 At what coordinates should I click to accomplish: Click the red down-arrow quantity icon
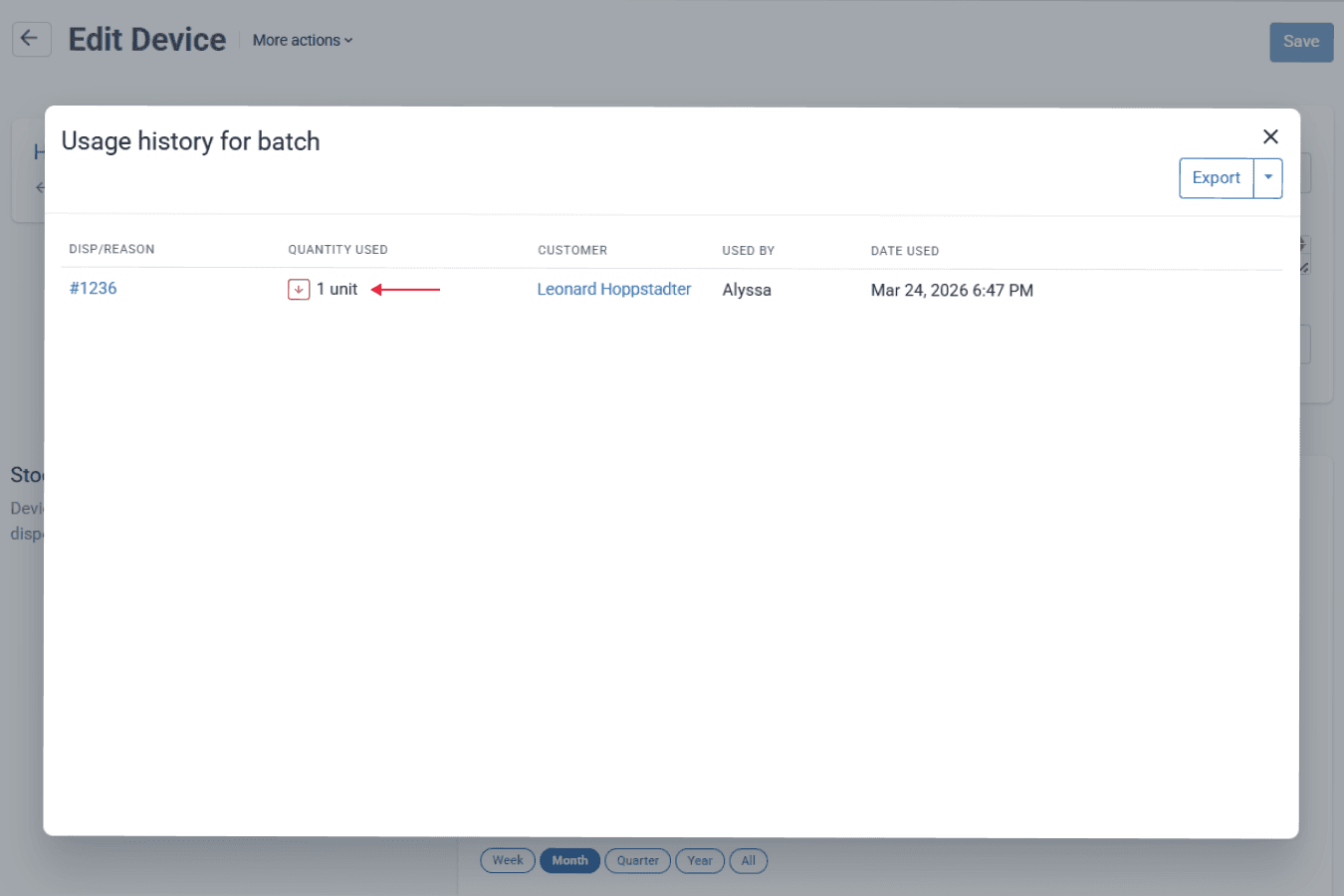click(x=299, y=290)
